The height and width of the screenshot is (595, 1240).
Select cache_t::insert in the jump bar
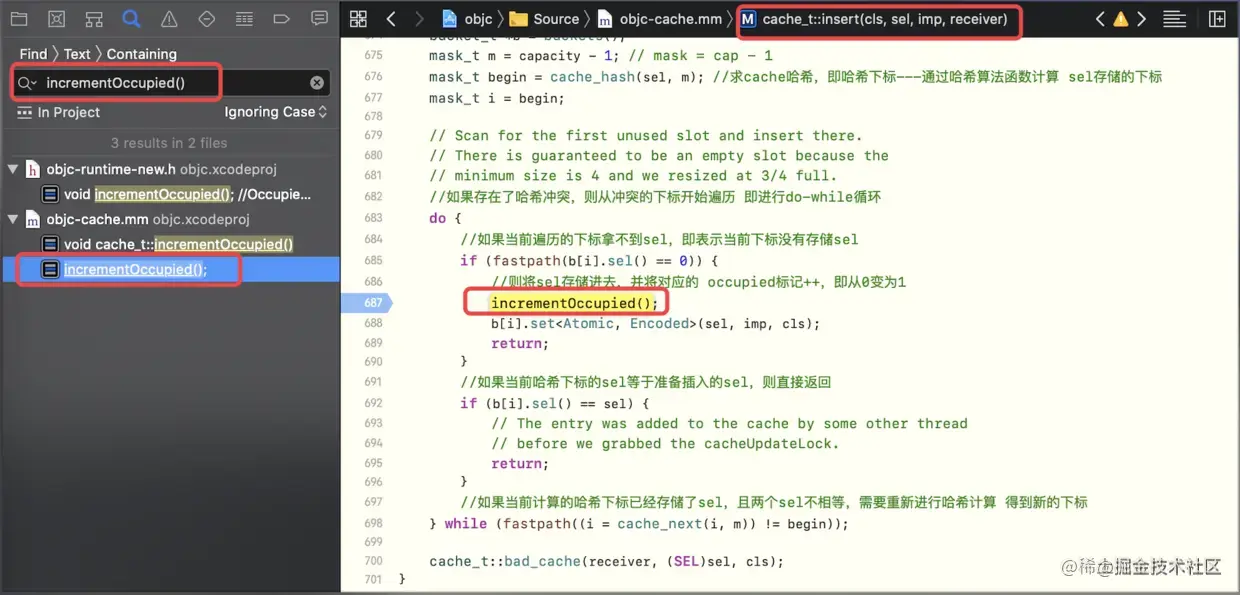(x=878, y=18)
